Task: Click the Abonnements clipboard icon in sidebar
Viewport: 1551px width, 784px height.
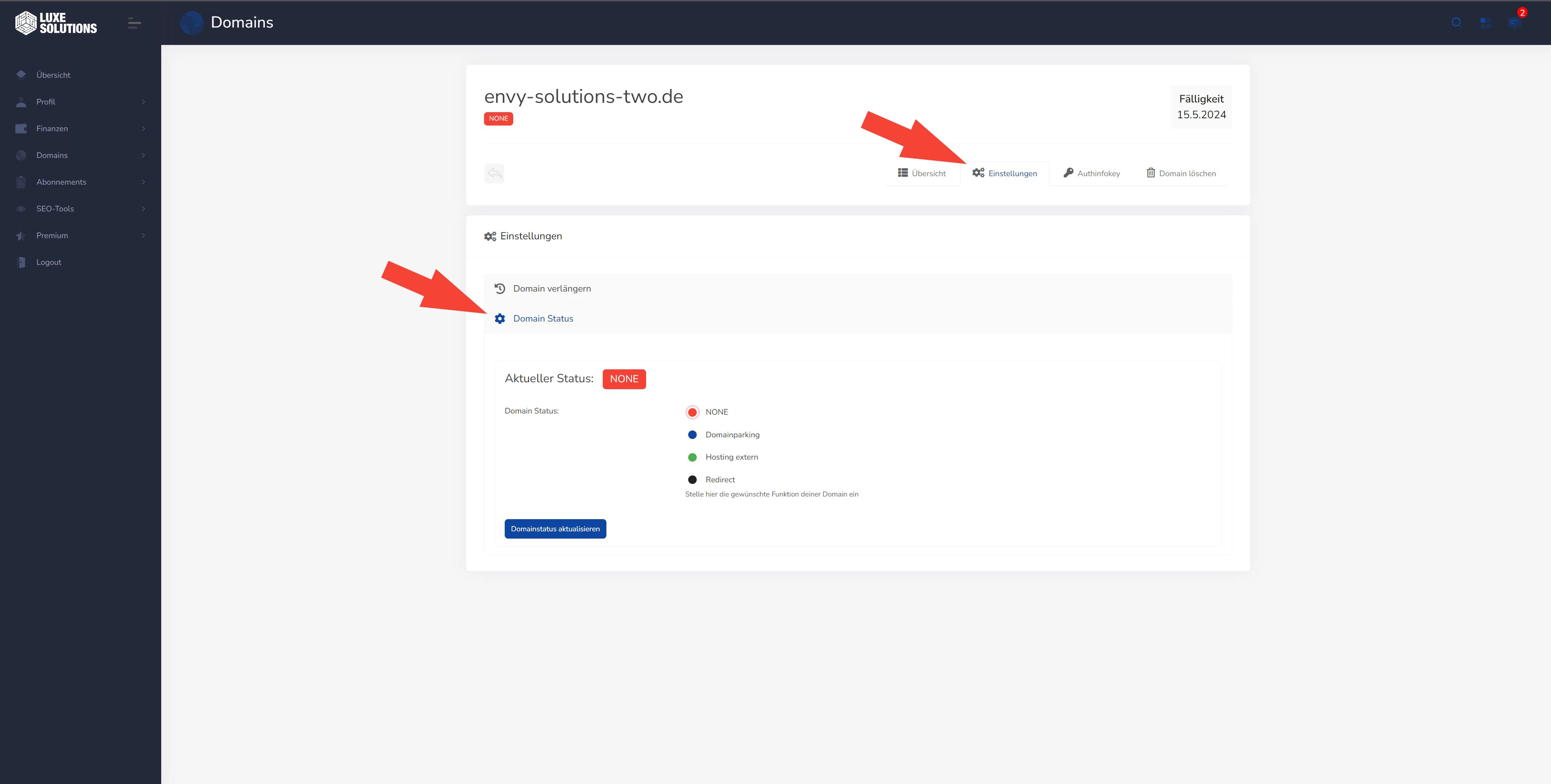Action: 21,182
